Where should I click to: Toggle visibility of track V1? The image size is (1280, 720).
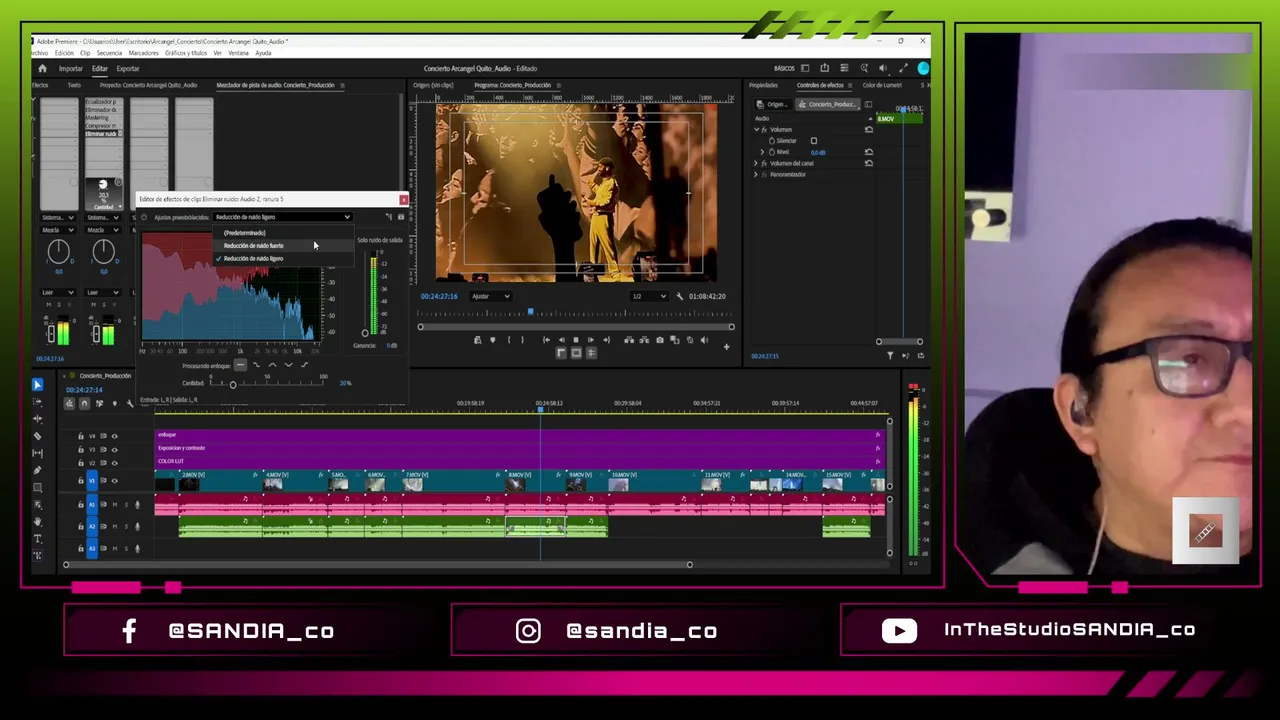coord(114,481)
